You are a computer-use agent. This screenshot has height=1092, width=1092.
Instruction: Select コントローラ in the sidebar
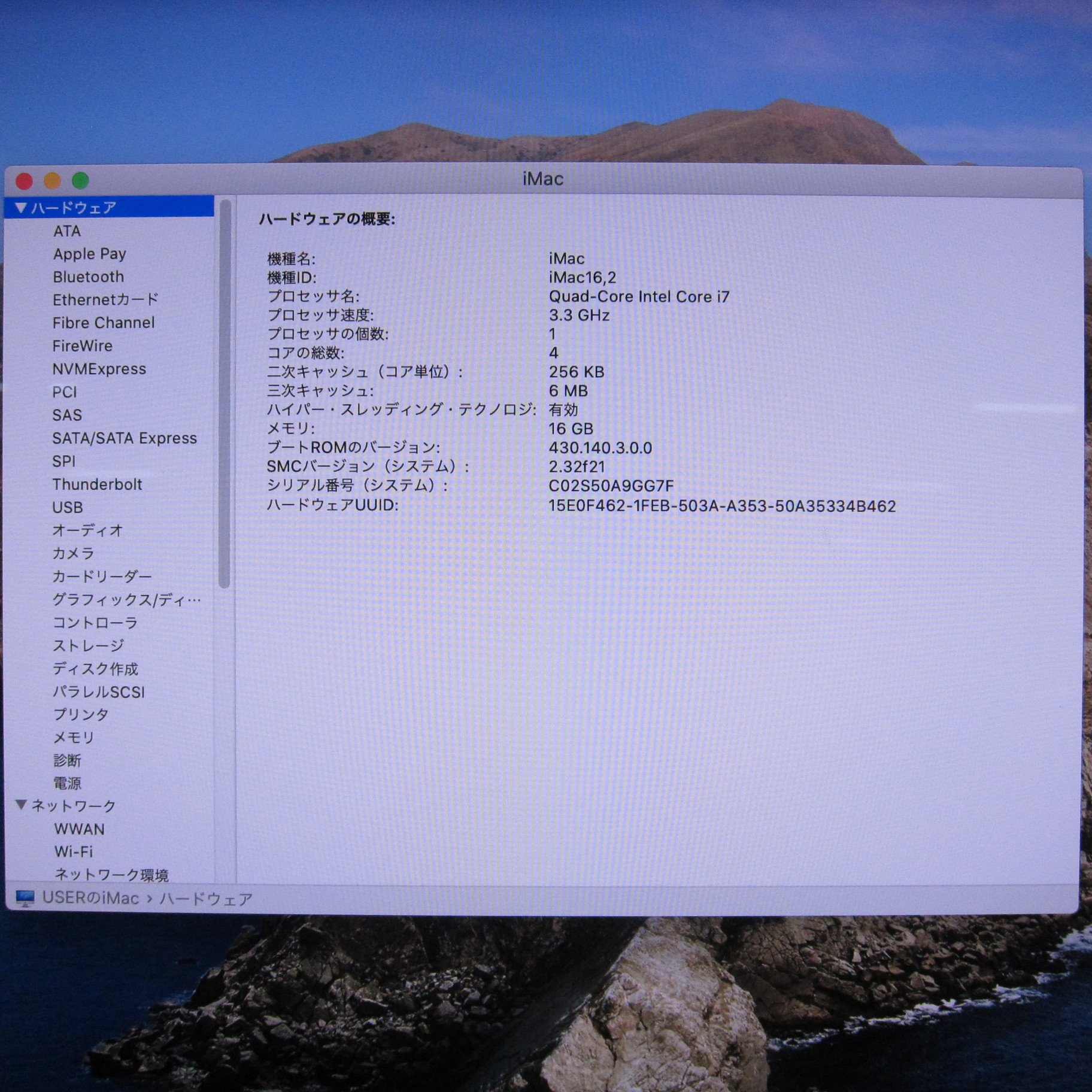coord(95,623)
